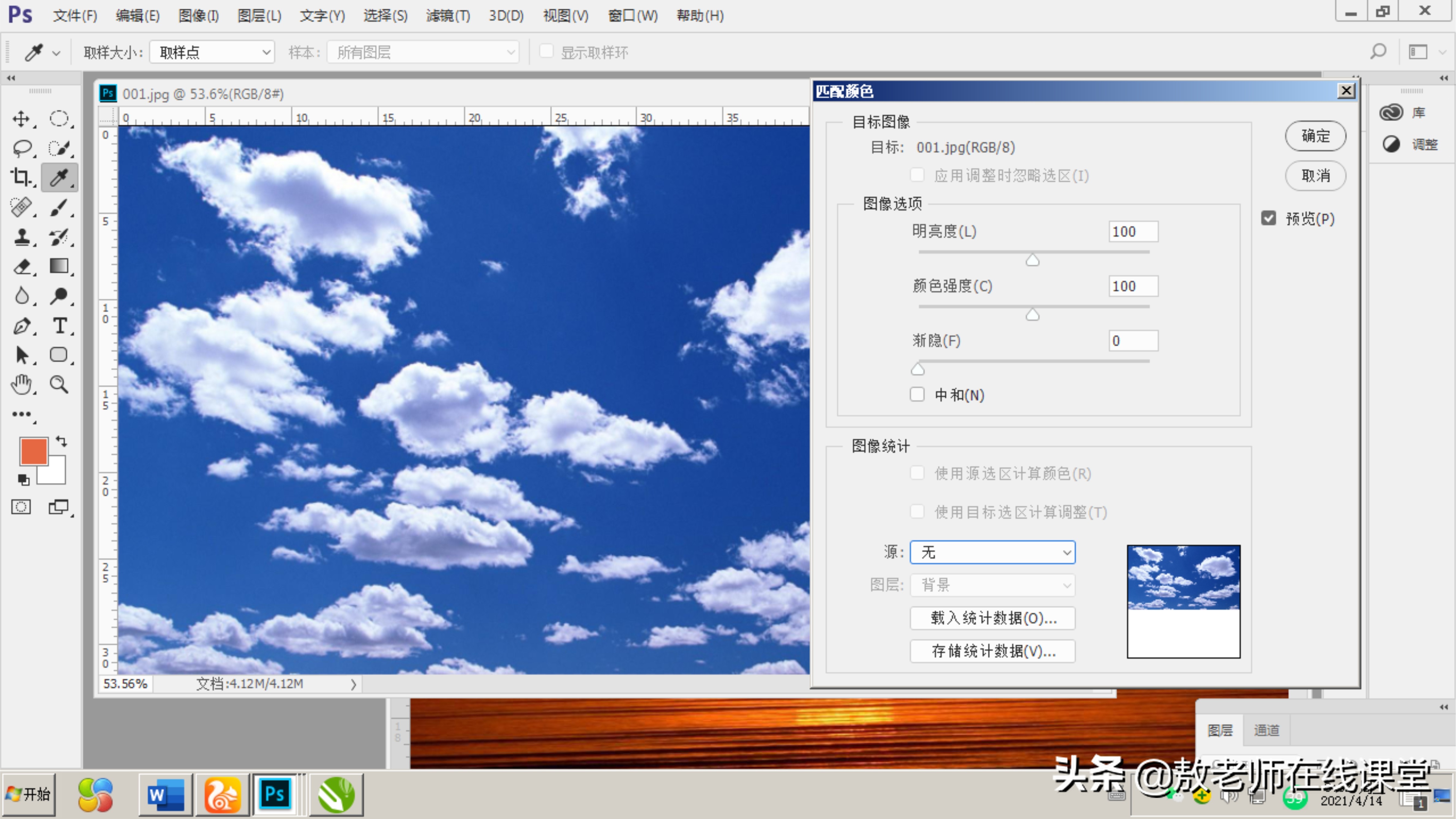Select the Crop tool
Image resolution: width=1456 pixels, height=819 pixels.
(x=22, y=177)
